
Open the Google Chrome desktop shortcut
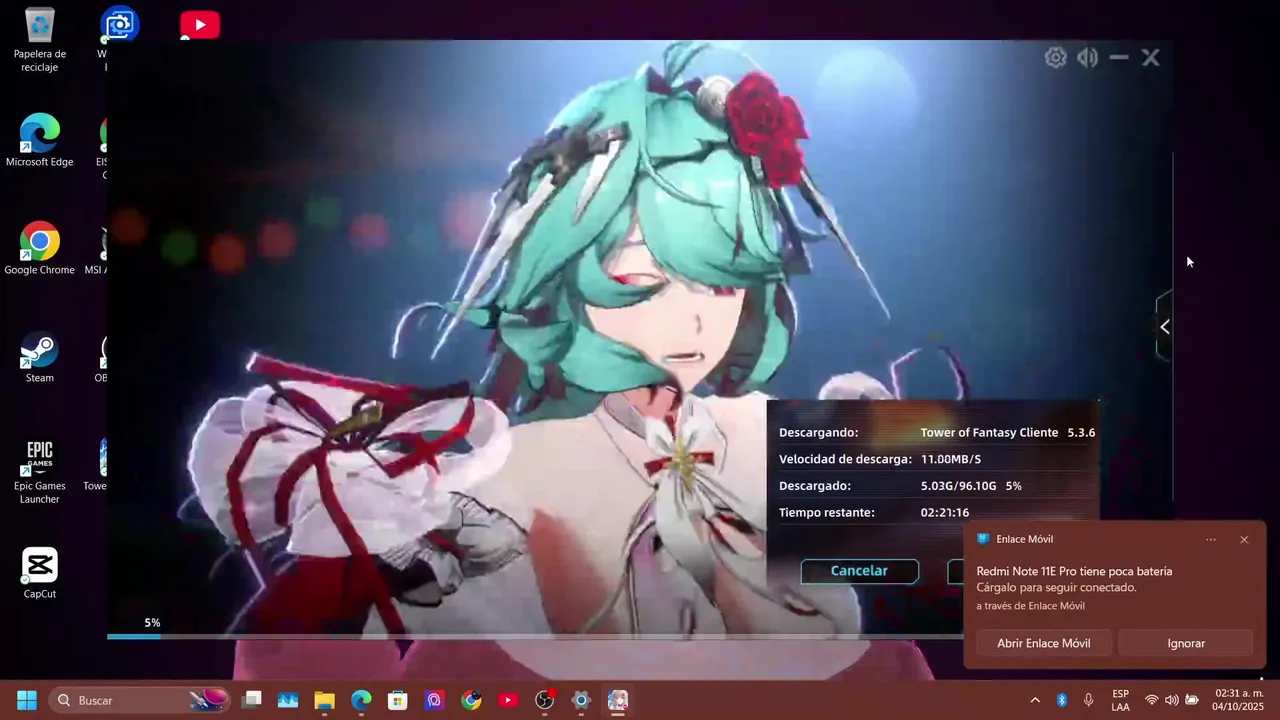click(40, 249)
